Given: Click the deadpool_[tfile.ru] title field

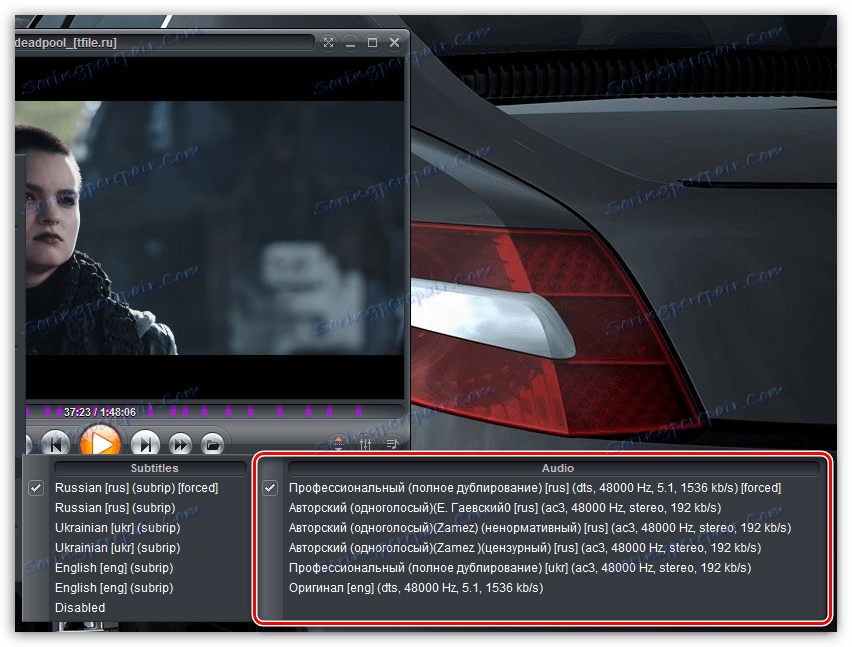Looking at the screenshot, I should click(160, 42).
